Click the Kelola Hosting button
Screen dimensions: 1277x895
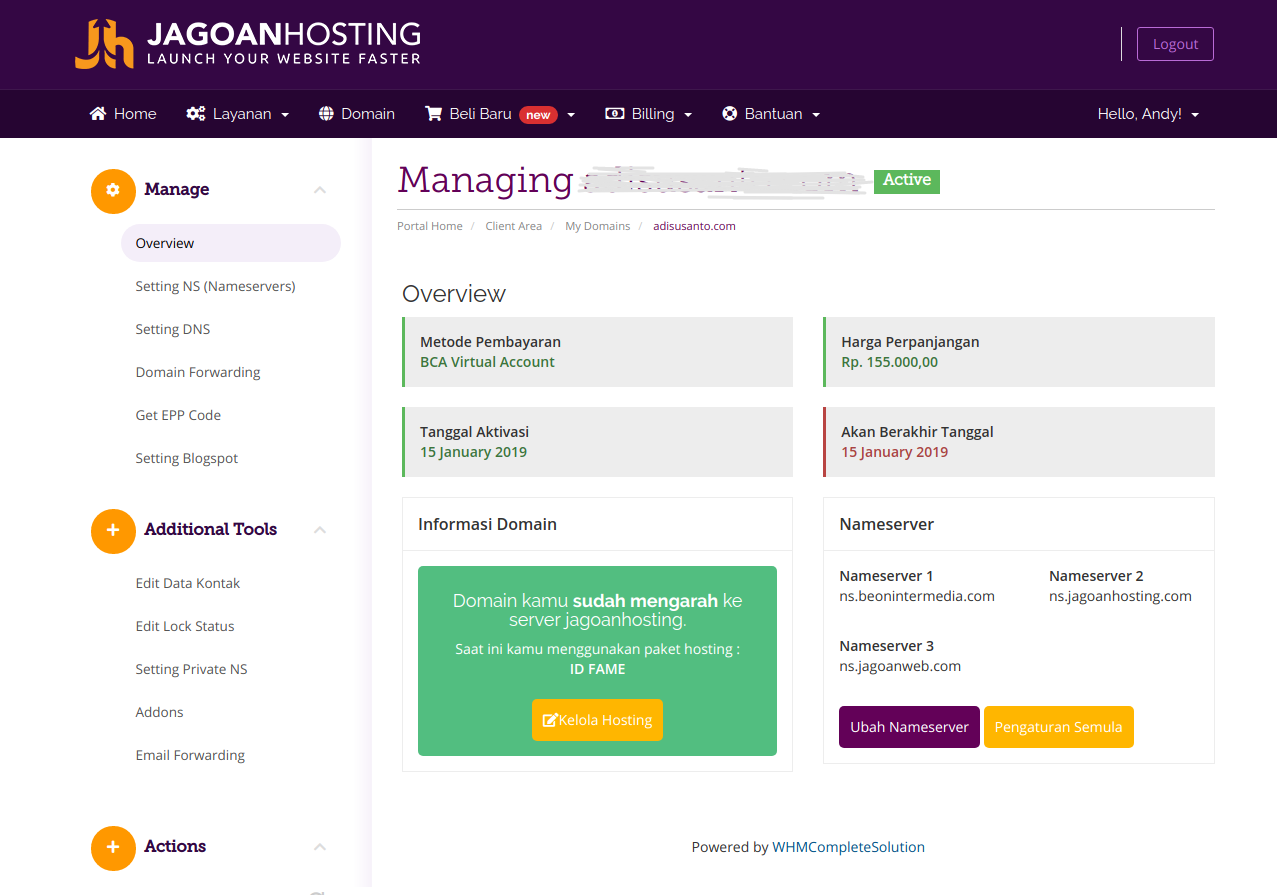click(597, 720)
